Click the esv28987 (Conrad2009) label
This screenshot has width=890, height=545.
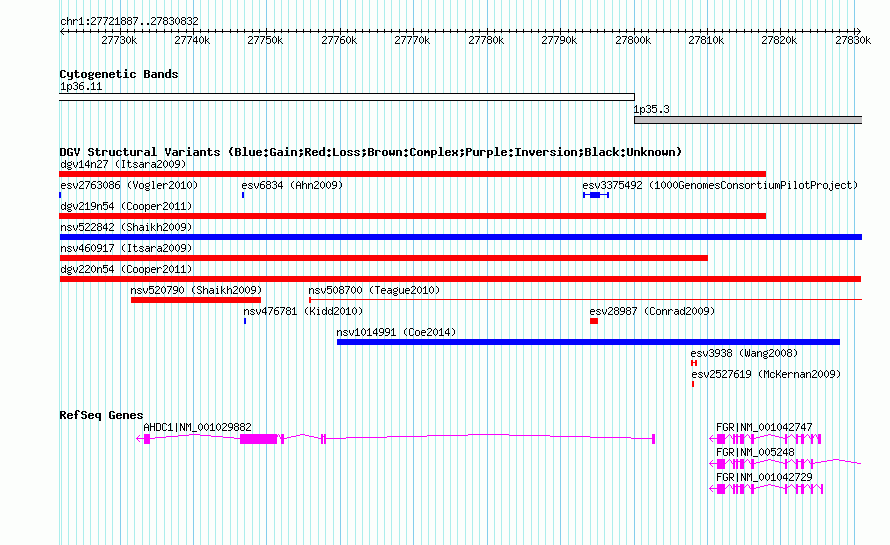click(652, 311)
